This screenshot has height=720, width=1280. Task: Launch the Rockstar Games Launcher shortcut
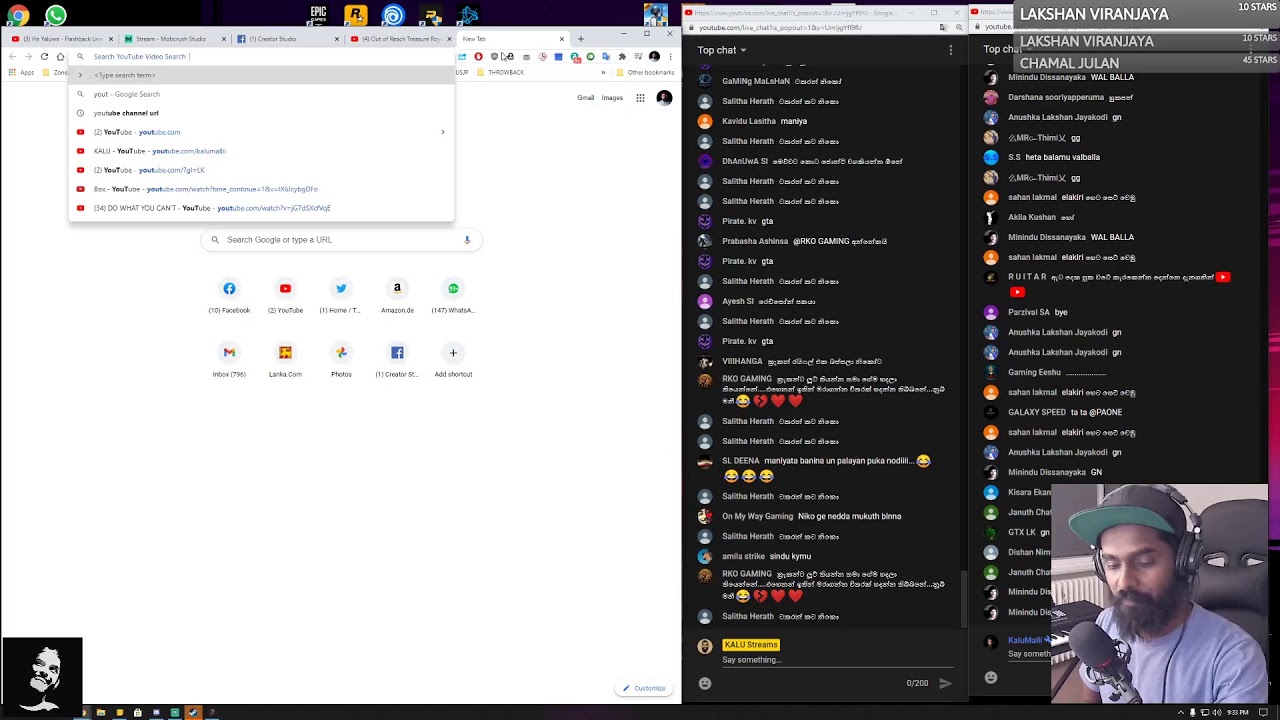tap(355, 15)
